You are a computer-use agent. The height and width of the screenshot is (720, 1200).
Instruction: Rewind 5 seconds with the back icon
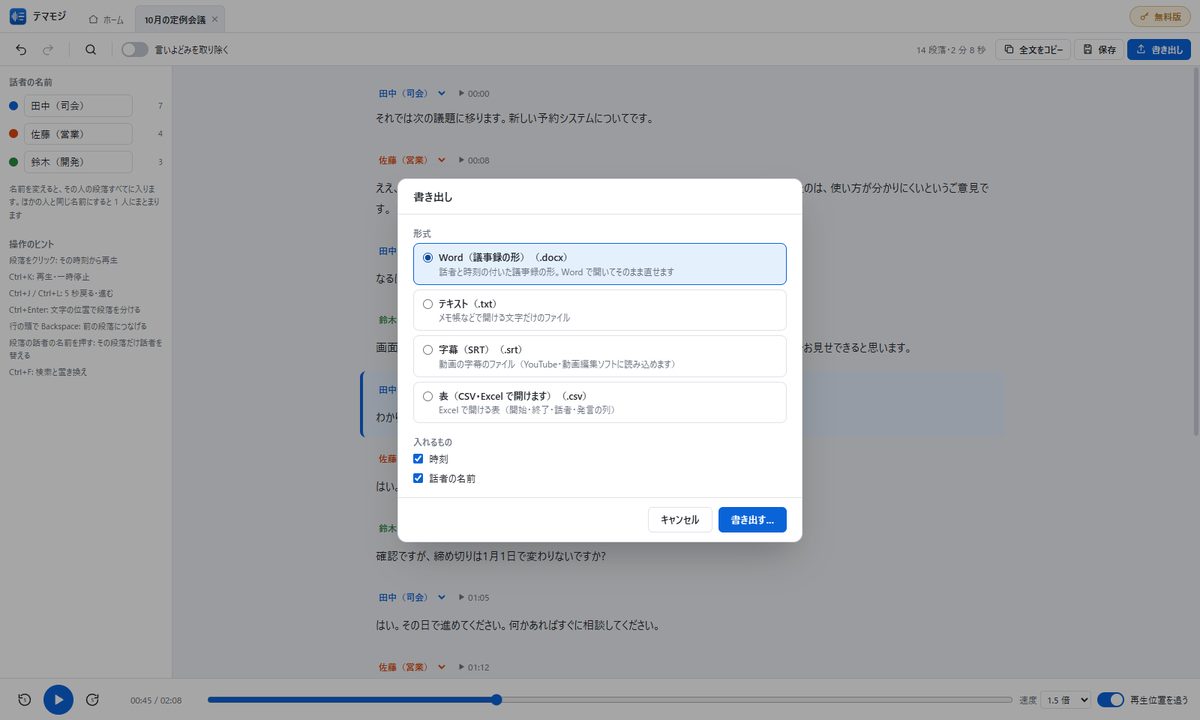(23, 700)
